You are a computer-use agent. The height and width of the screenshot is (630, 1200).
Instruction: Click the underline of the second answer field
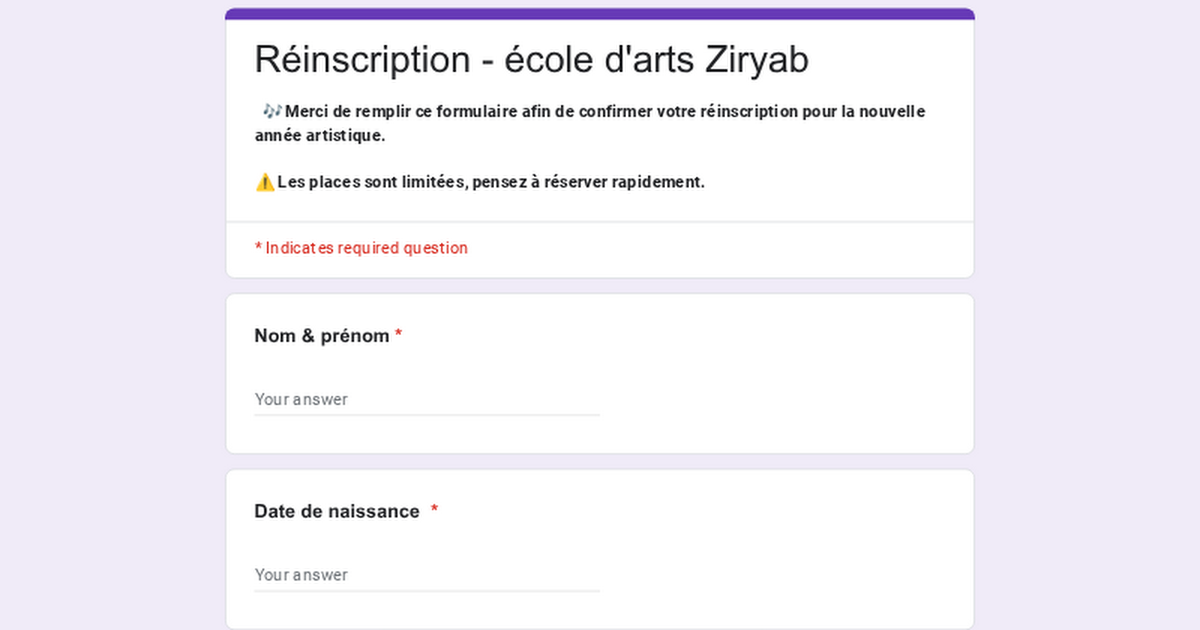tap(427, 589)
